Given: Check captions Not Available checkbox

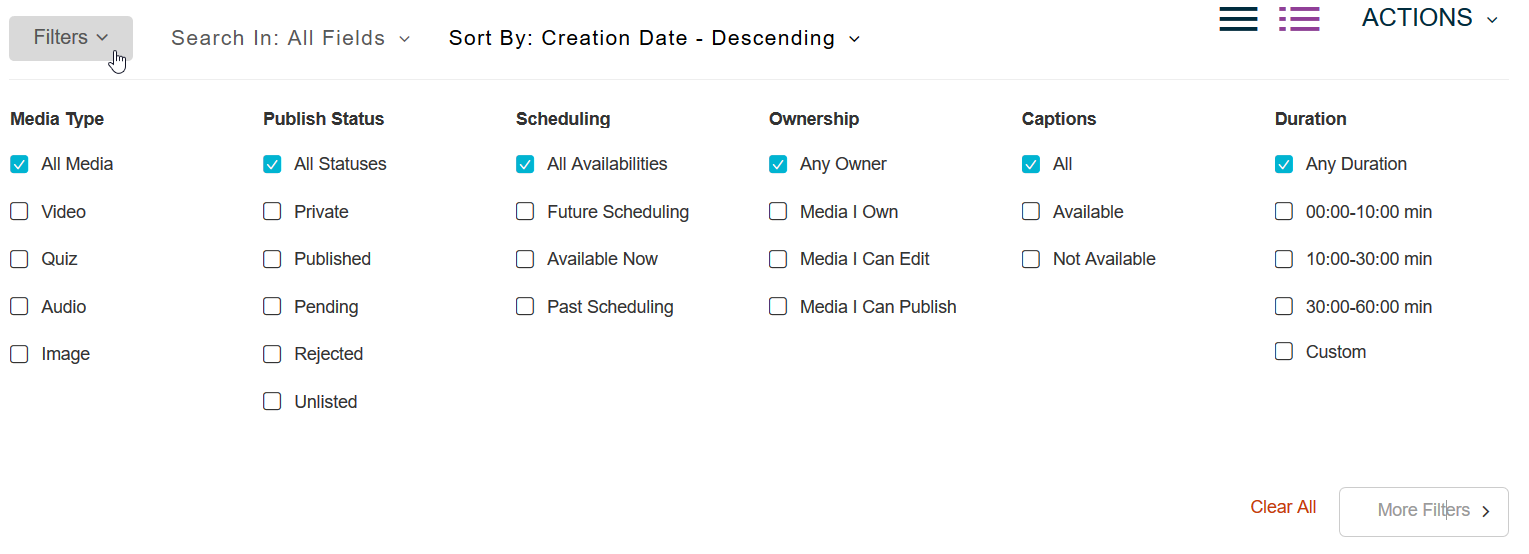Looking at the screenshot, I should point(1031,259).
